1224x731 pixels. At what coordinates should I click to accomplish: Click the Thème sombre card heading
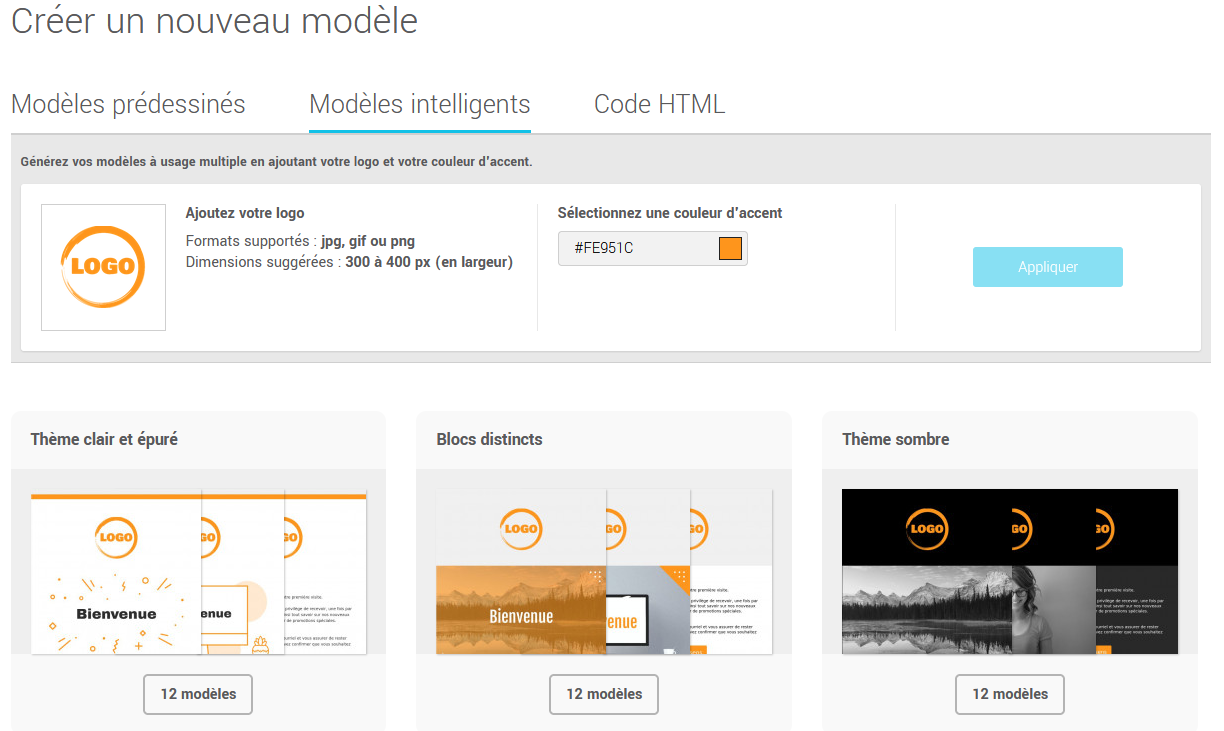point(895,439)
